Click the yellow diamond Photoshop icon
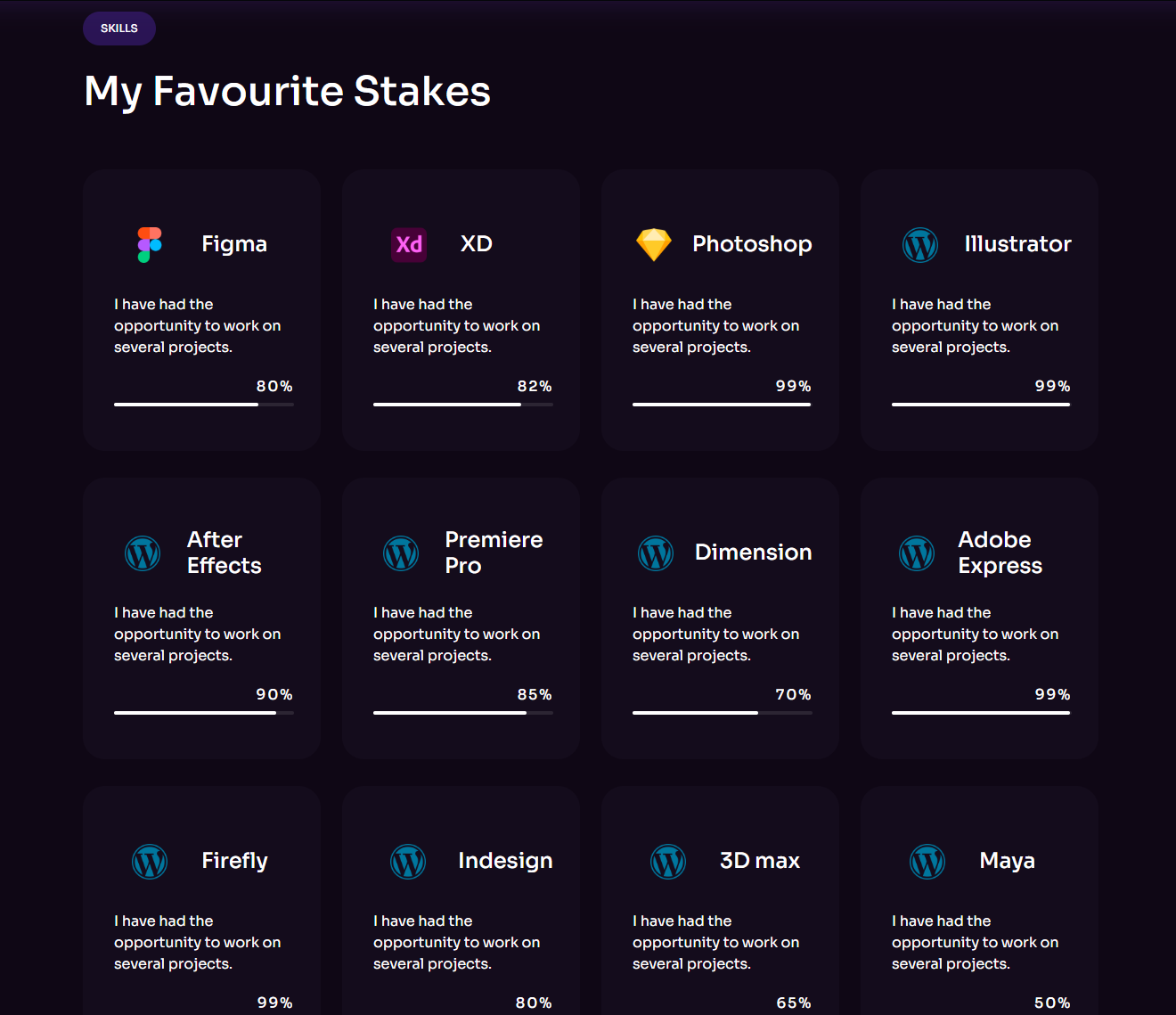1176x1015 pixels. (x=653, y=244)
